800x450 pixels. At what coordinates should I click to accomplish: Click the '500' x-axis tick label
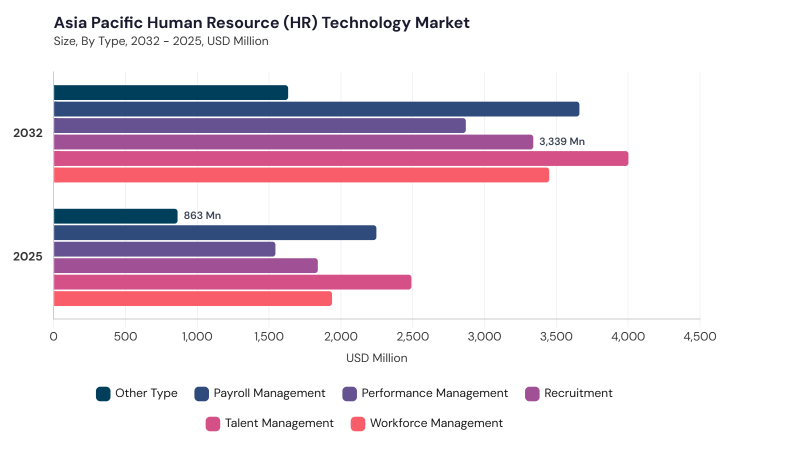coord(126,337)
